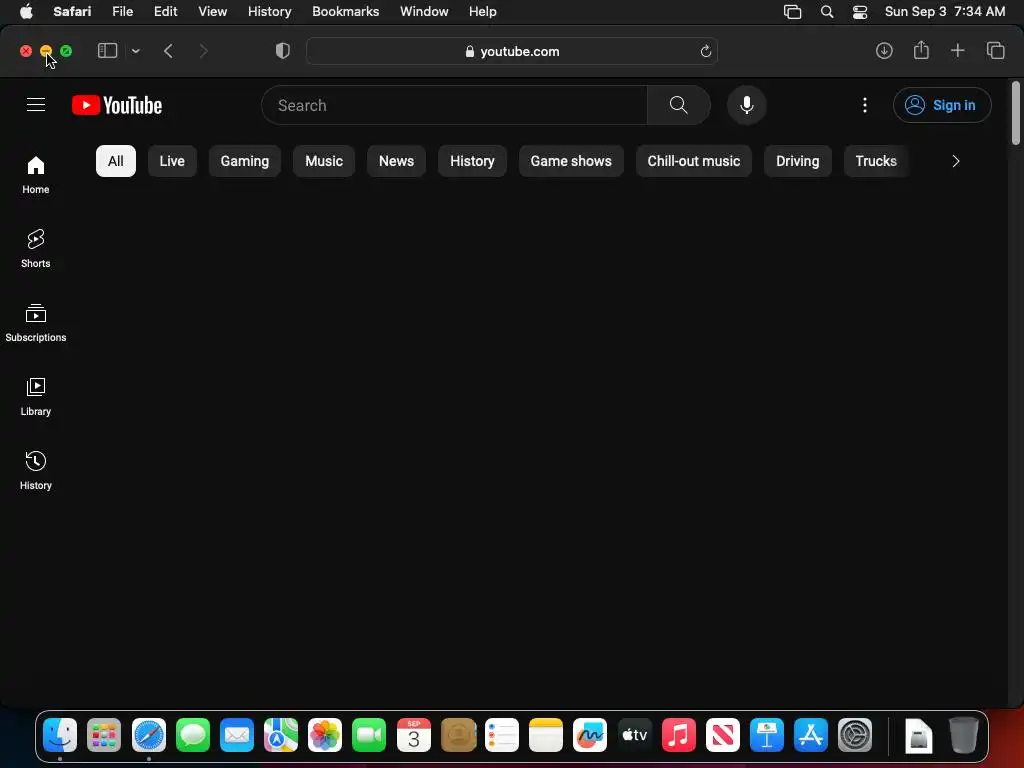This screenshot has width=1024, height=768.
Task: Open the Bookmarks menu
Action: point(345,12)
